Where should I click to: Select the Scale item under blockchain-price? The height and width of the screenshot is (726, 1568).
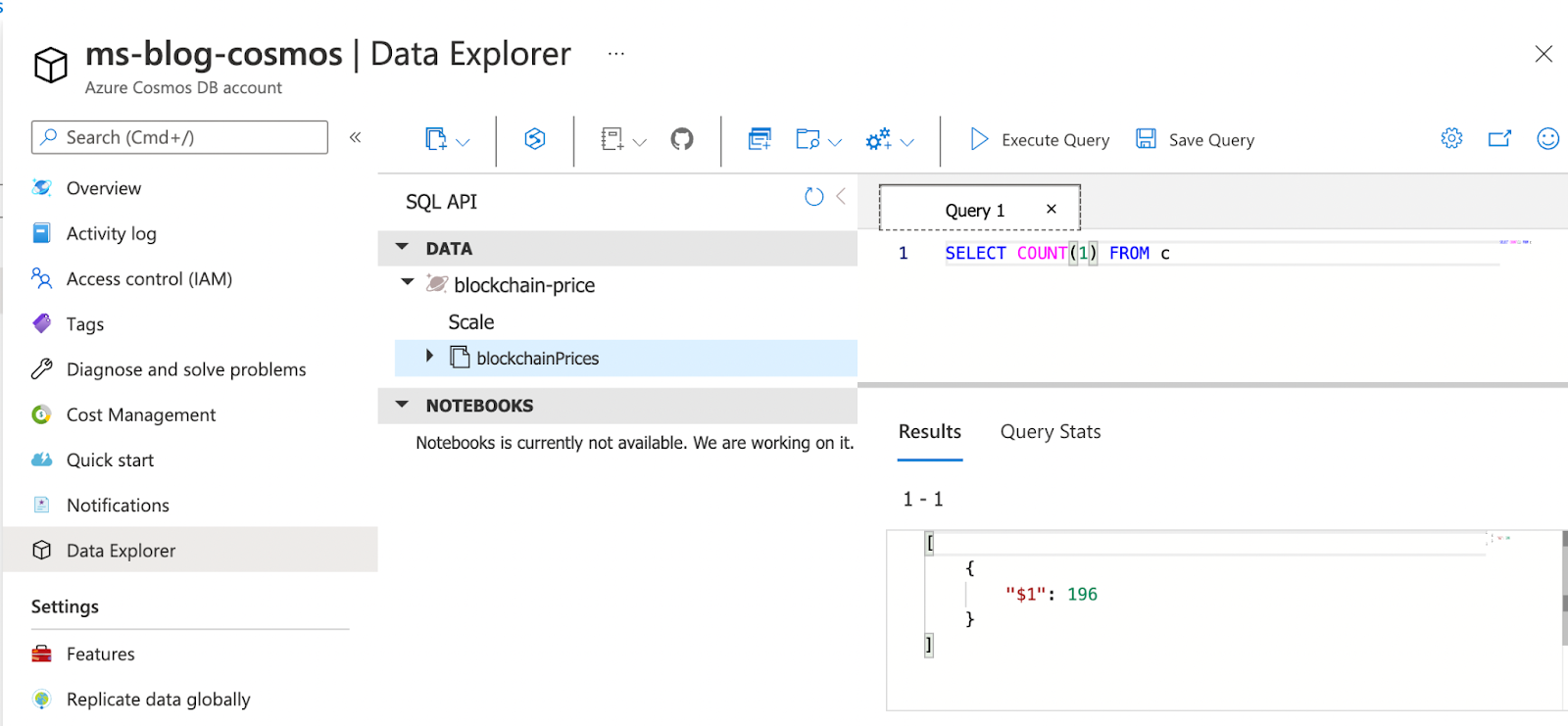(x=471, y=322)
